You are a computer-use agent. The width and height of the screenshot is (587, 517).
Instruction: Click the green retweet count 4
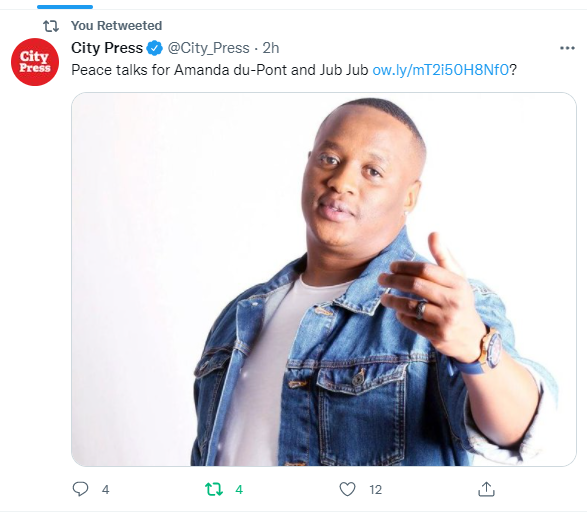point(239,489)
